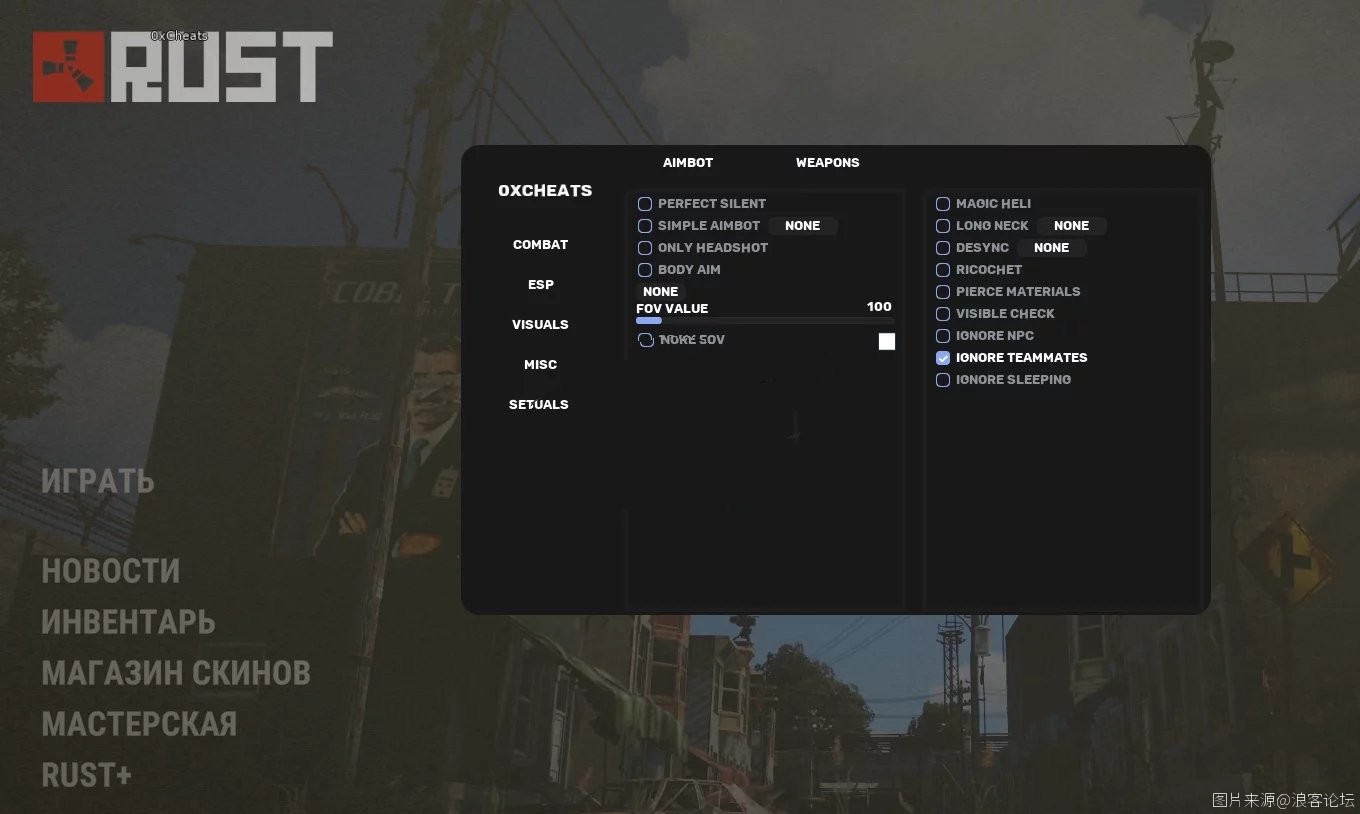Open the Visuals section in sidebar
This screenshot has width=1360, height=814.
(x=540, y=325)
